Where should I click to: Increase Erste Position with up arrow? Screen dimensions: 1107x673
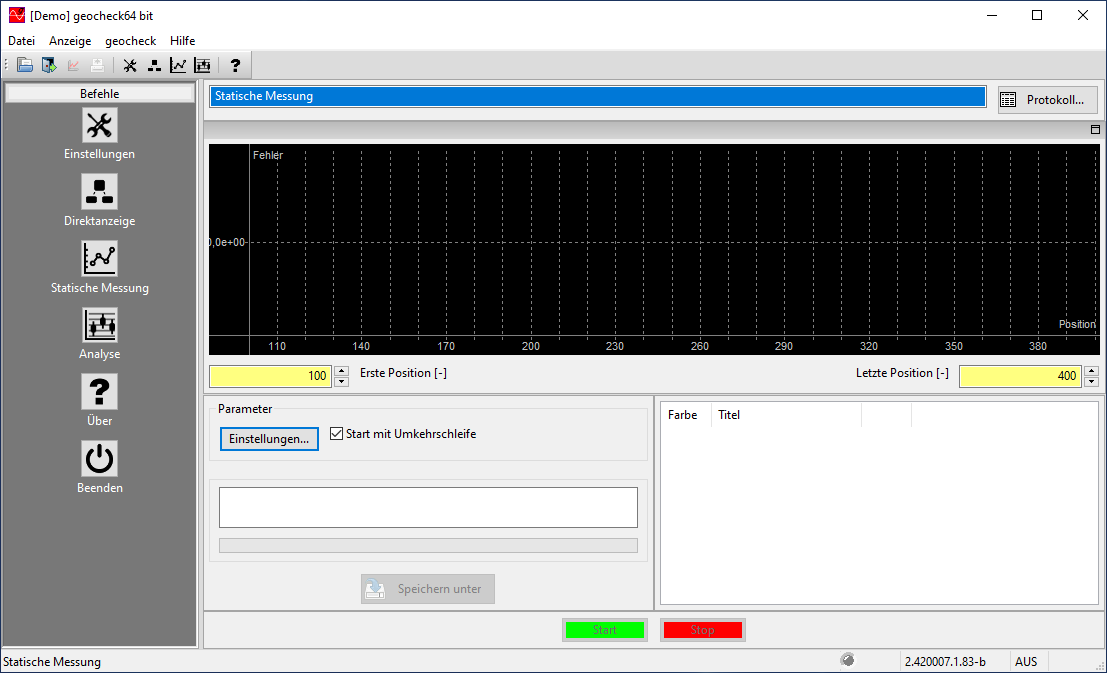341,371
